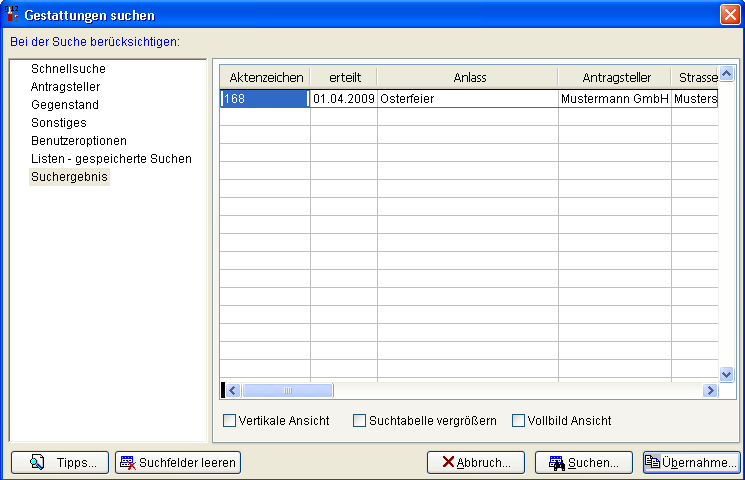The height and width of the screenshot is (480, 745).
Task: Click the Anlass column header
Action: (x=466, y=78)
